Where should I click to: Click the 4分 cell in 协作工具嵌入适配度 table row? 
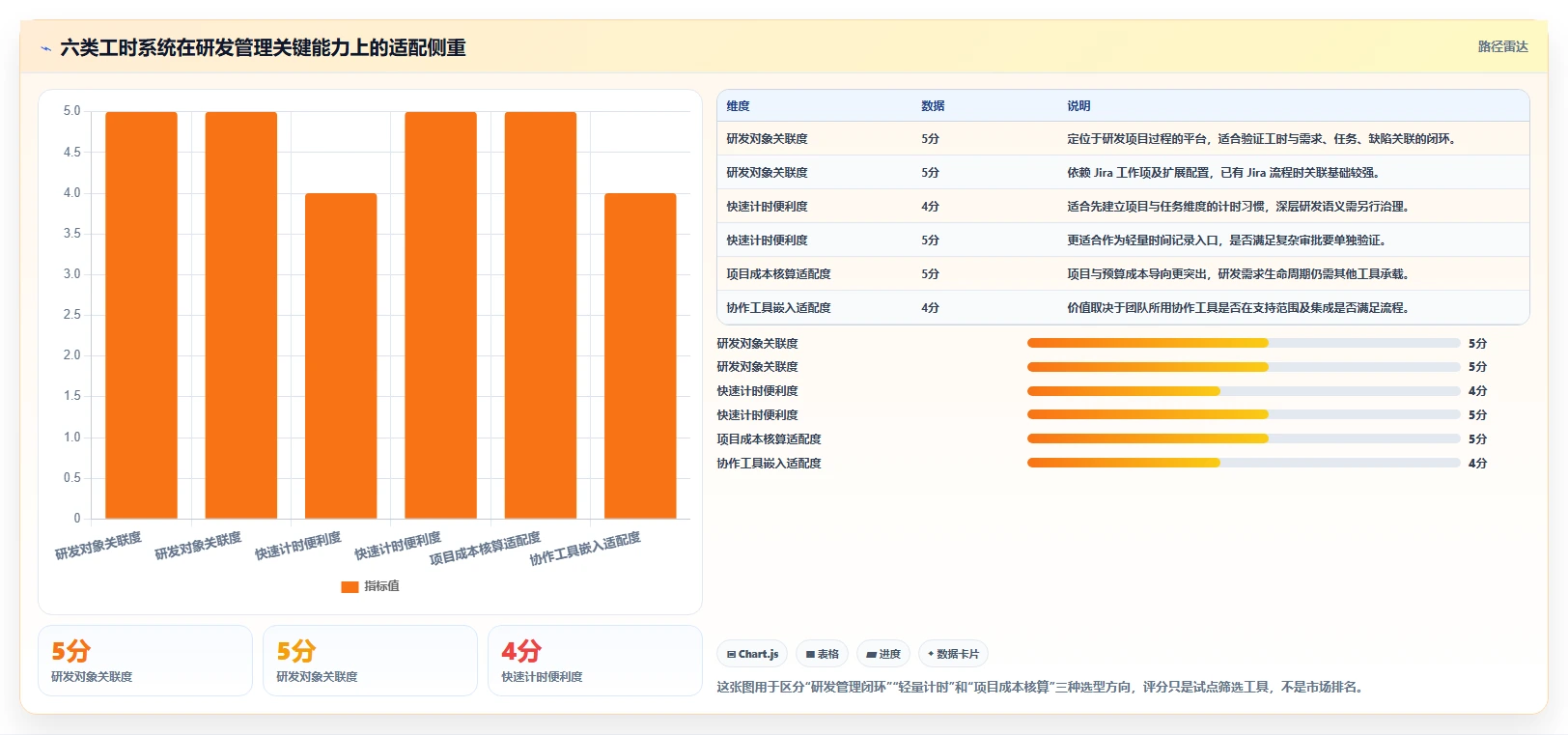click(930, 308)
